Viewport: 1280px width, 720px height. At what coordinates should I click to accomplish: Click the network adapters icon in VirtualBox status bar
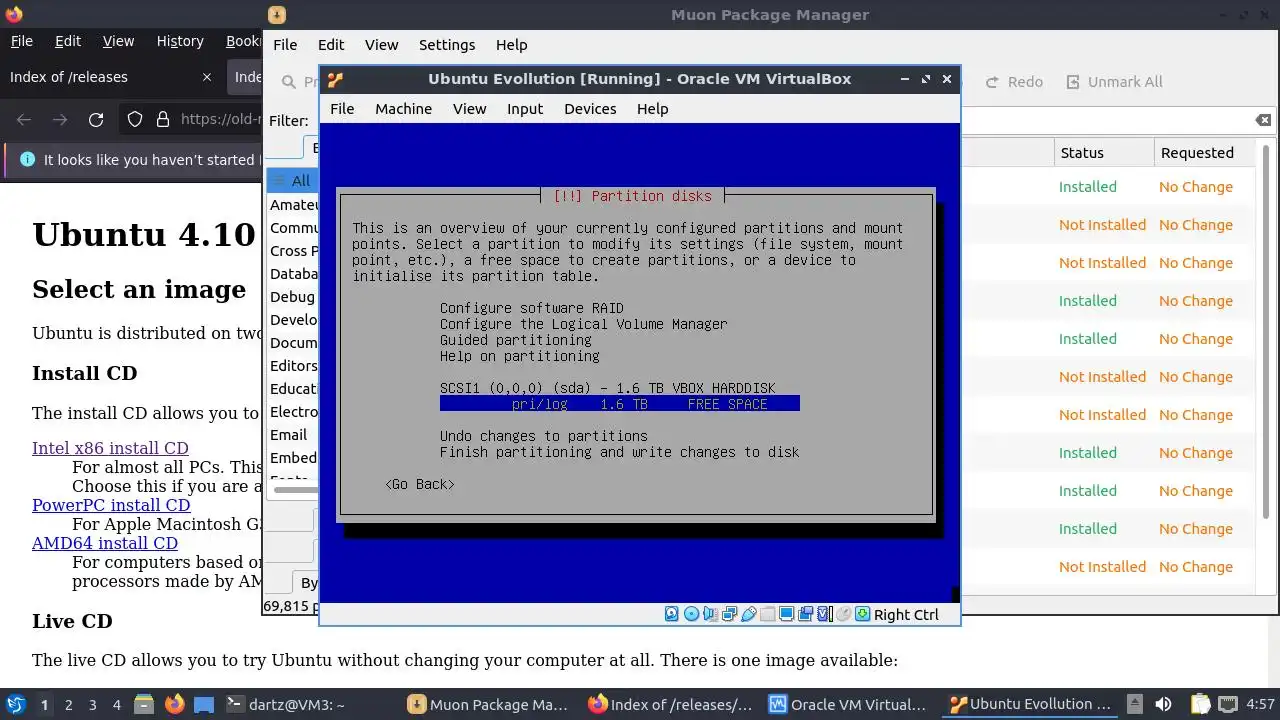point(729,614)
